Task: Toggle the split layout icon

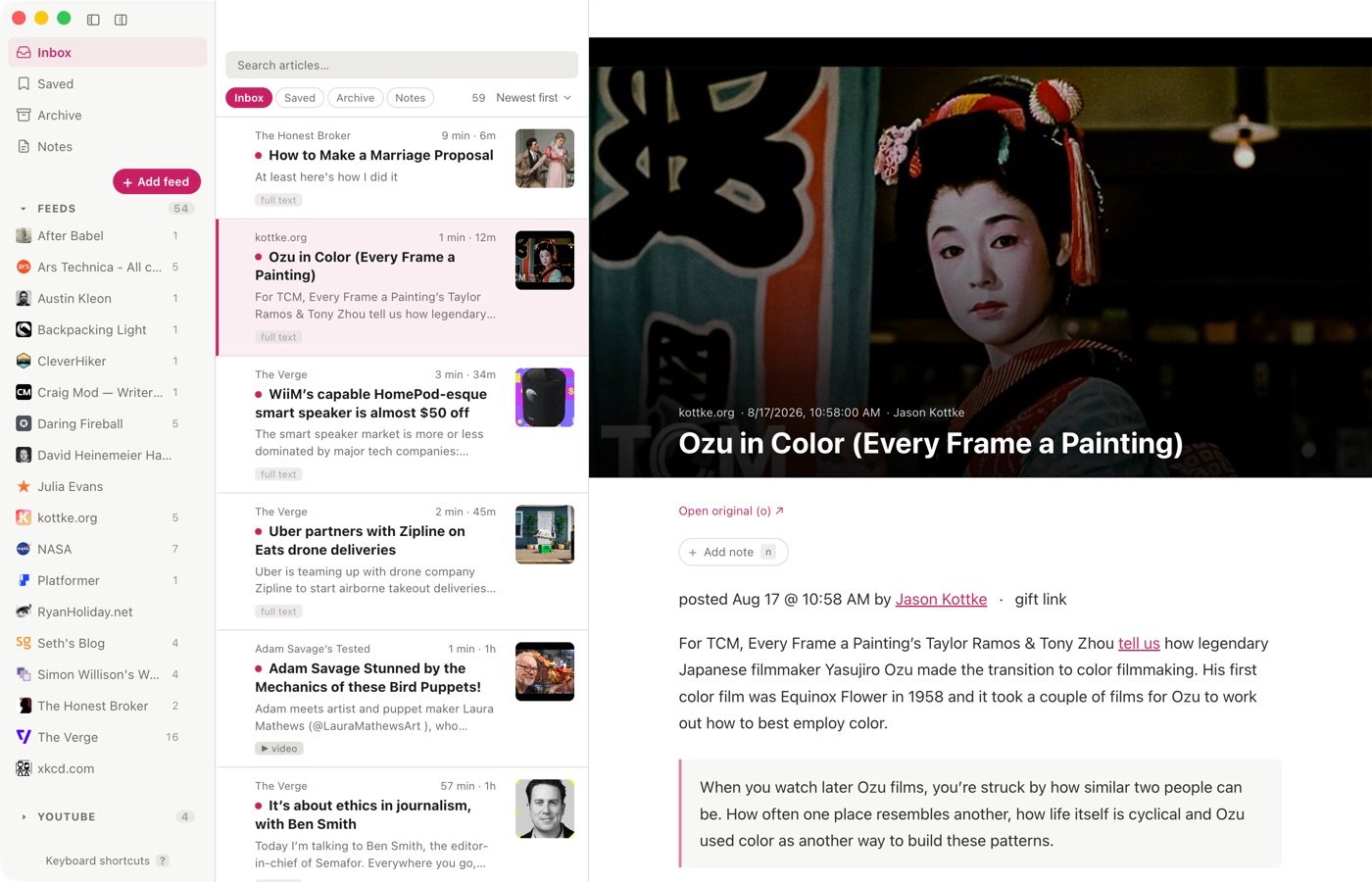Action: point(121,20)
